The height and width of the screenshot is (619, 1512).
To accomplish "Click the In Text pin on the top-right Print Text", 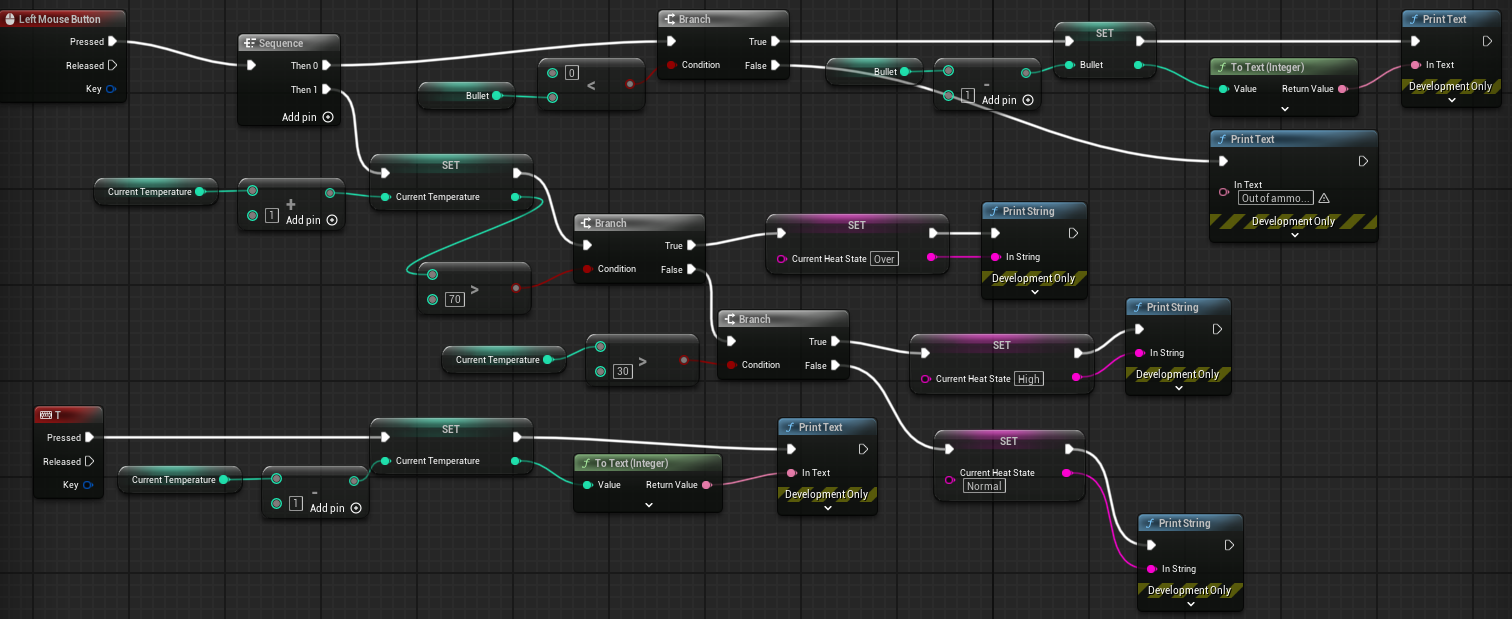I will [x=1415, y=65].
